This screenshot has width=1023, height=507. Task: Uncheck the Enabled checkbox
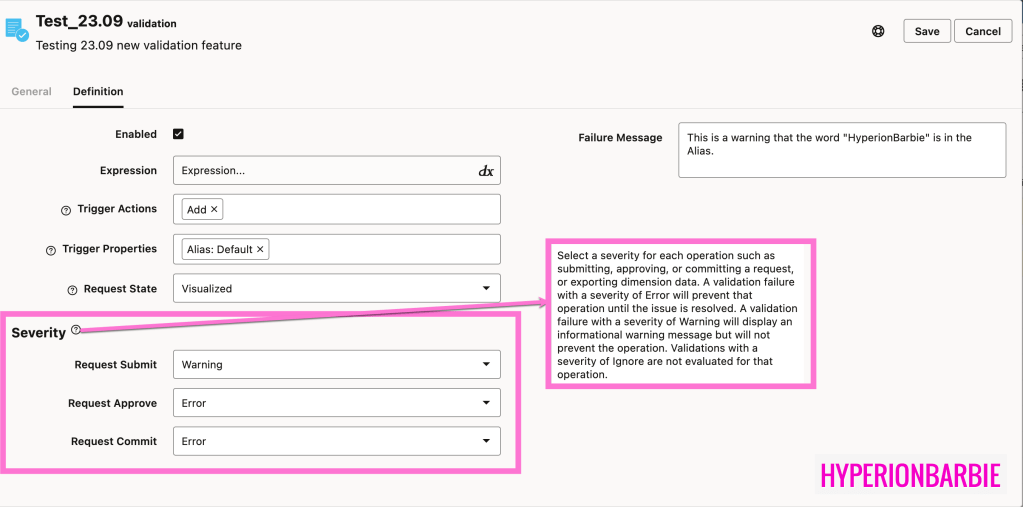(178, 134)
